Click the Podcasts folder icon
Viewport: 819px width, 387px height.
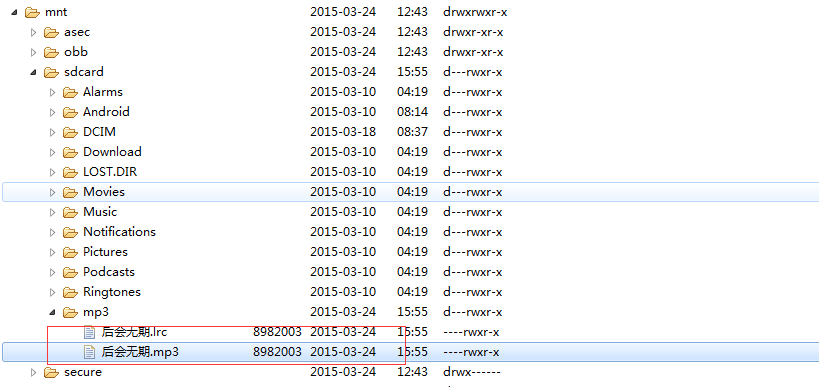70,273
